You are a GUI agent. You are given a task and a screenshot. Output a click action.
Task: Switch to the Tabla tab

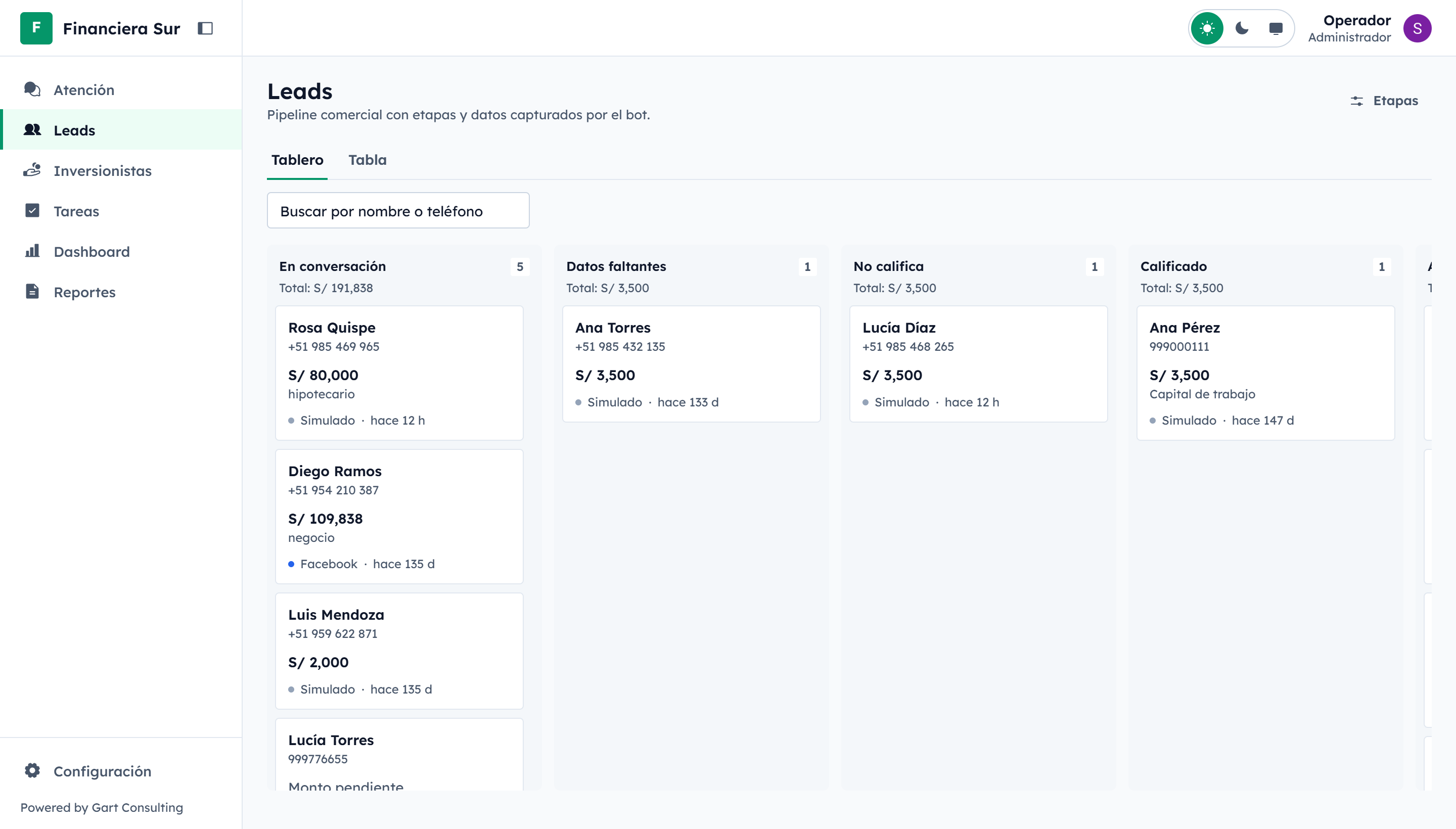[x=367, y=160]
